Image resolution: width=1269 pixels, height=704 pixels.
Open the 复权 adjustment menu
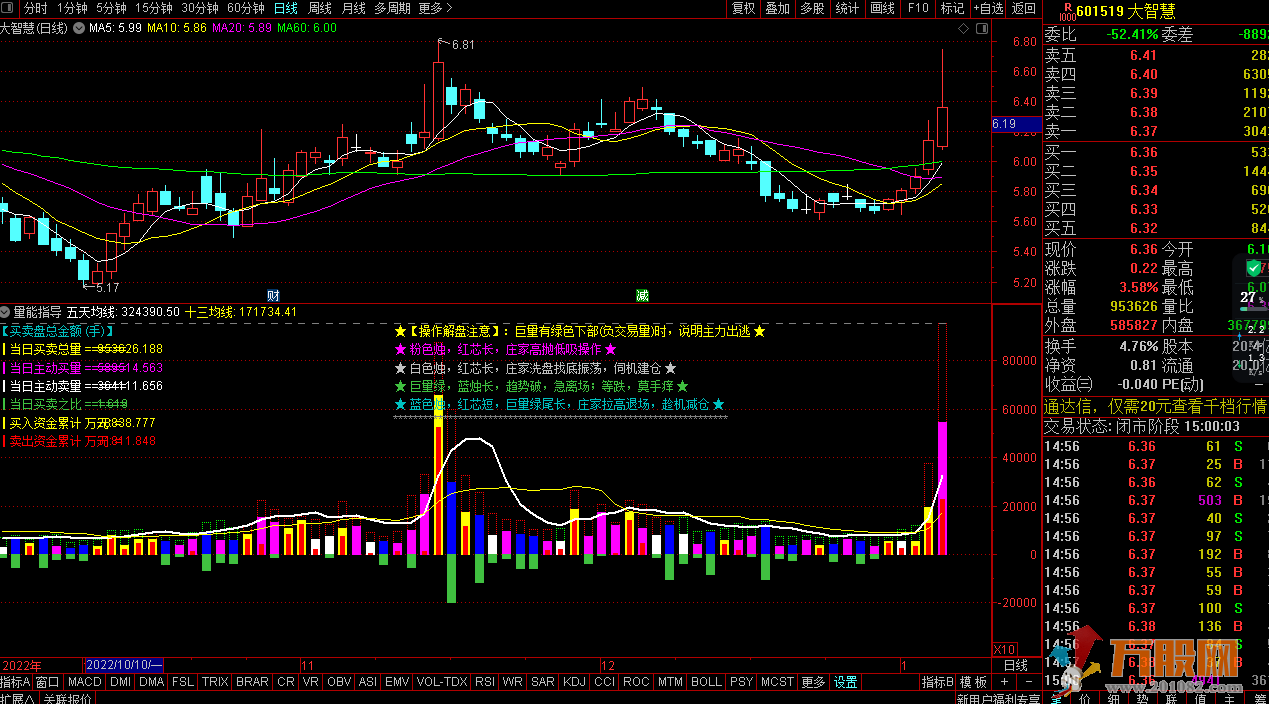[x=744, y=8]
